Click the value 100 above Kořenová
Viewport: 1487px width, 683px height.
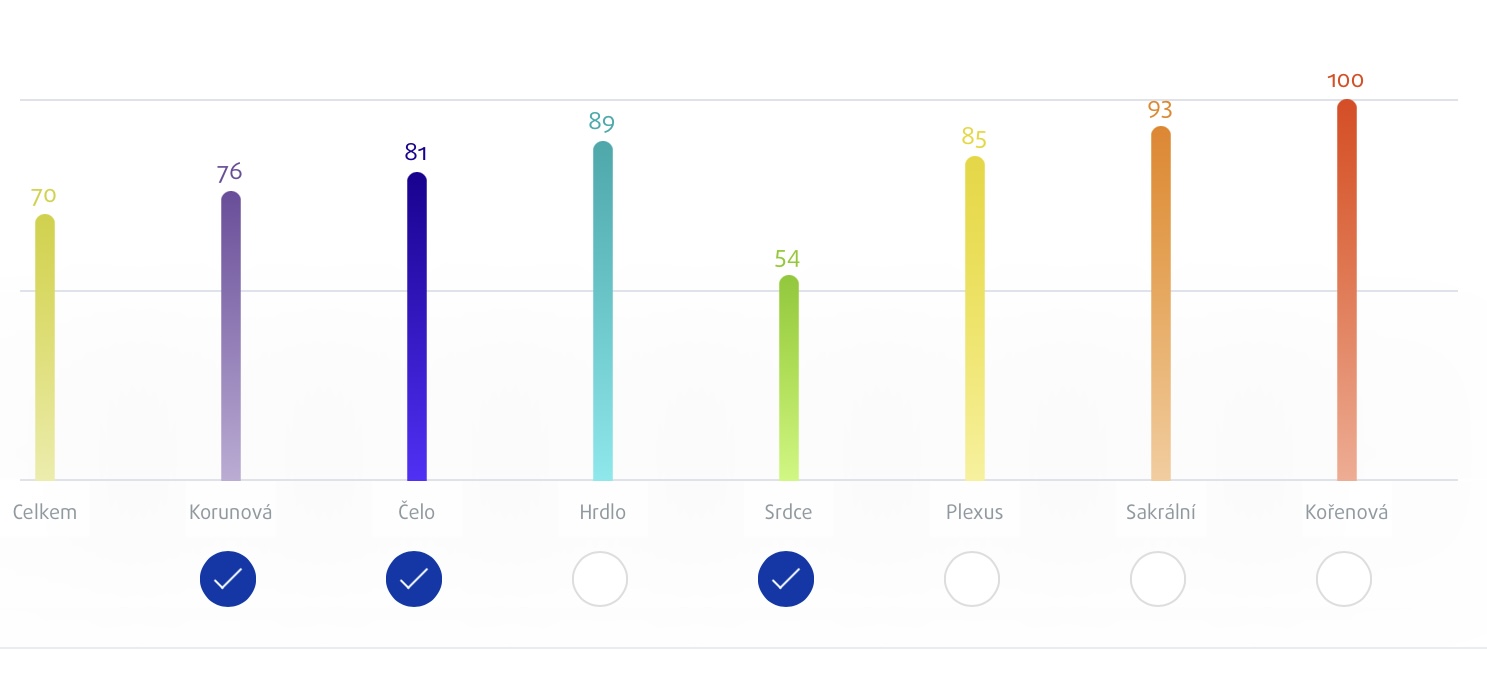[1346, 81]
